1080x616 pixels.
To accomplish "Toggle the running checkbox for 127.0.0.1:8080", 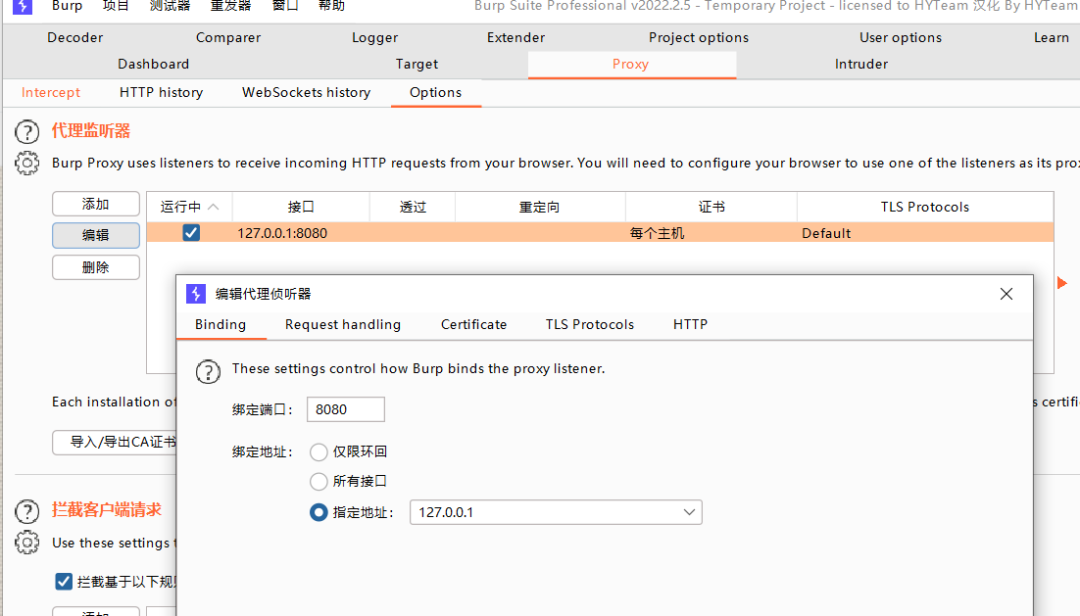I will point(191,233).
